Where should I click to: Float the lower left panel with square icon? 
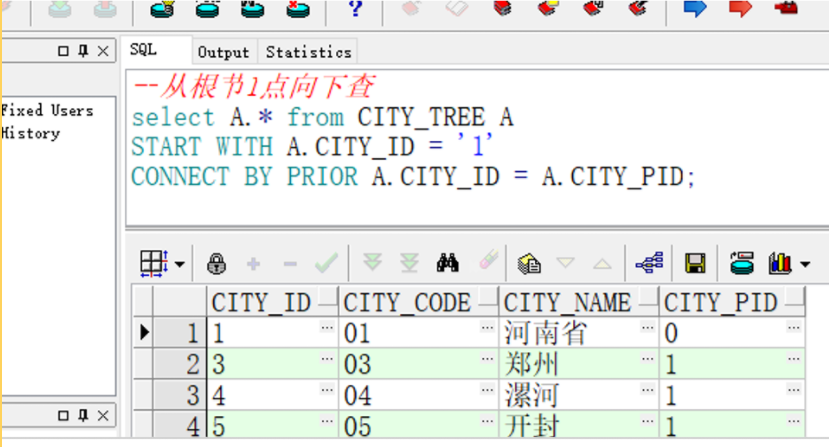click(x=63, y=415)
